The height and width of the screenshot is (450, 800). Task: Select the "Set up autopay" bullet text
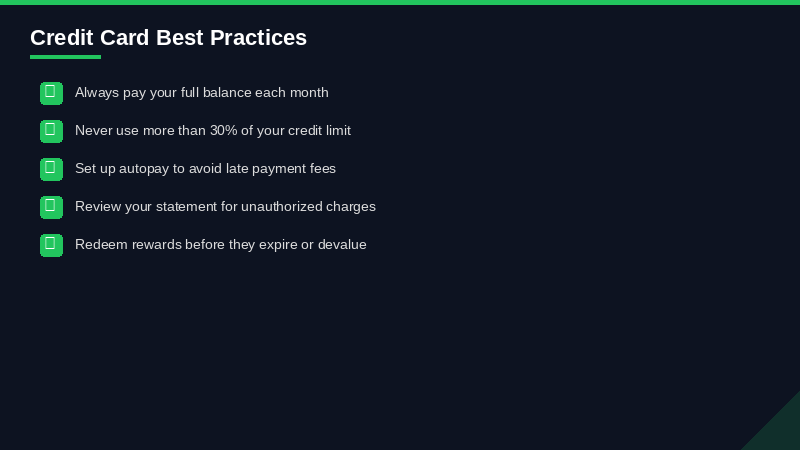point(205,169)
